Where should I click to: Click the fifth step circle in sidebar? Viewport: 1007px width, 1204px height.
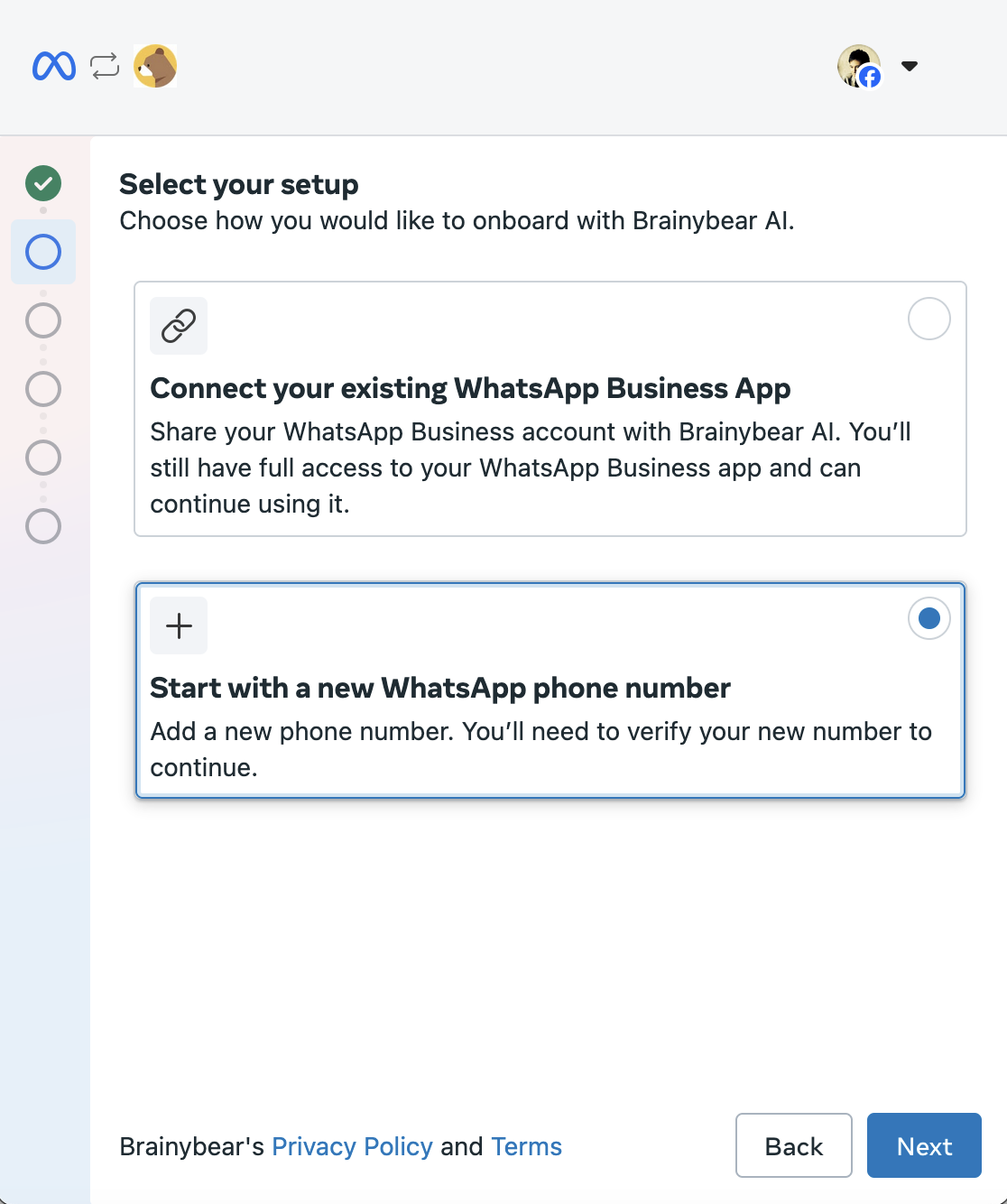coord(43,458)
